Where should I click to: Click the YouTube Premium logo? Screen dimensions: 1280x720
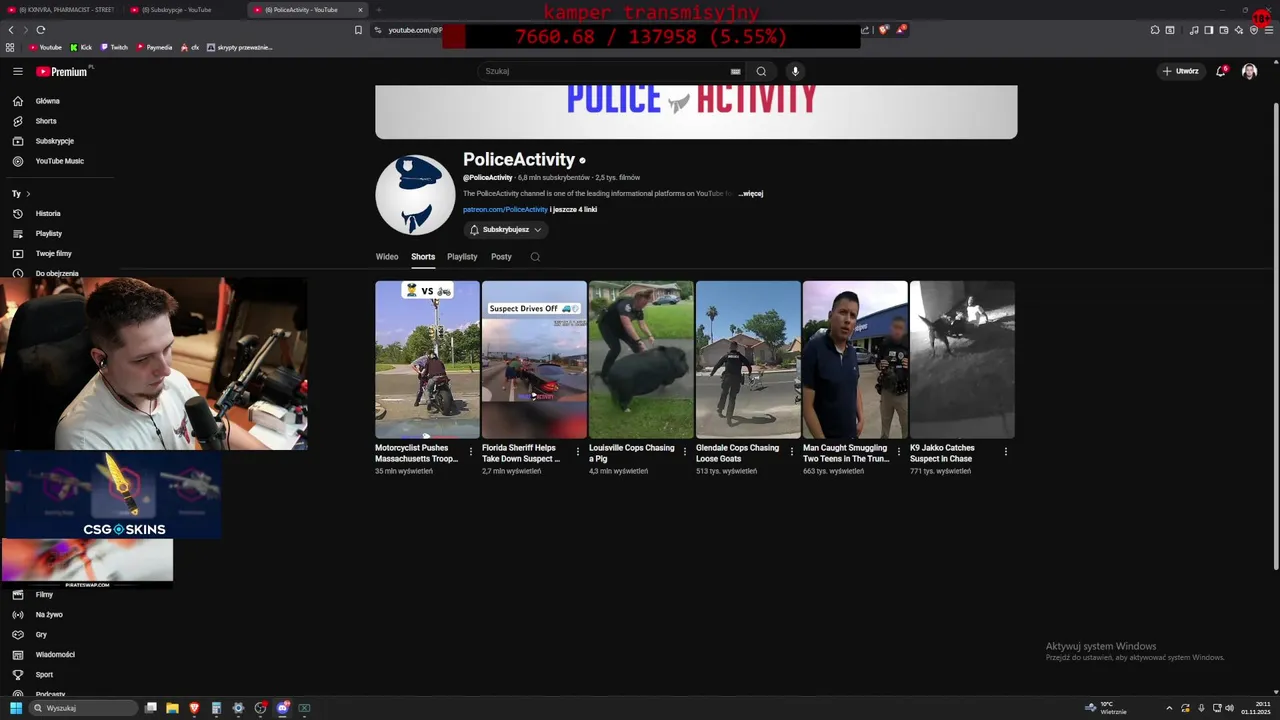pos(62,71)
